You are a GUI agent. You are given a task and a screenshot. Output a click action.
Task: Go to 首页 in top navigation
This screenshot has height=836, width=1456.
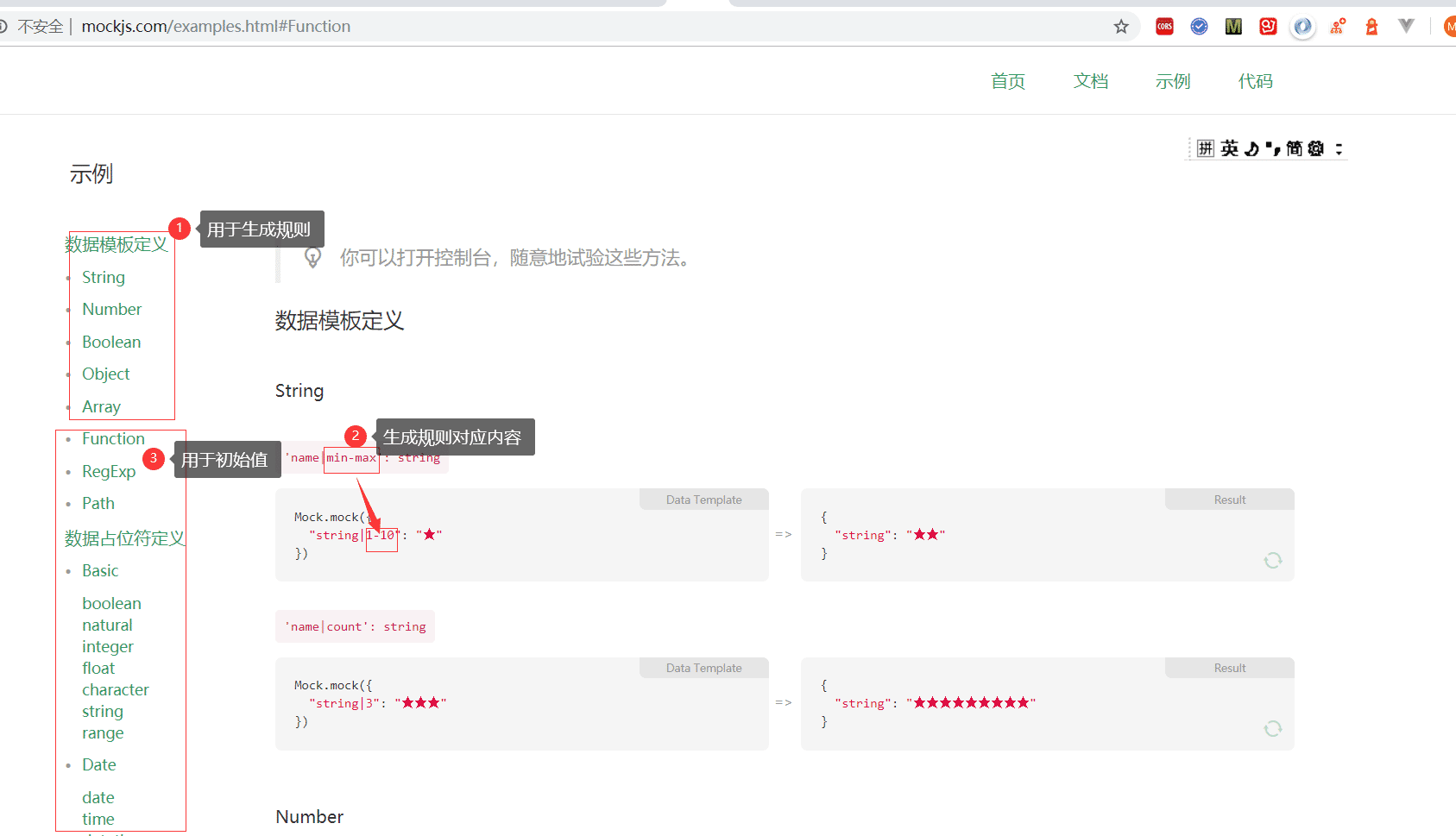1007,81
